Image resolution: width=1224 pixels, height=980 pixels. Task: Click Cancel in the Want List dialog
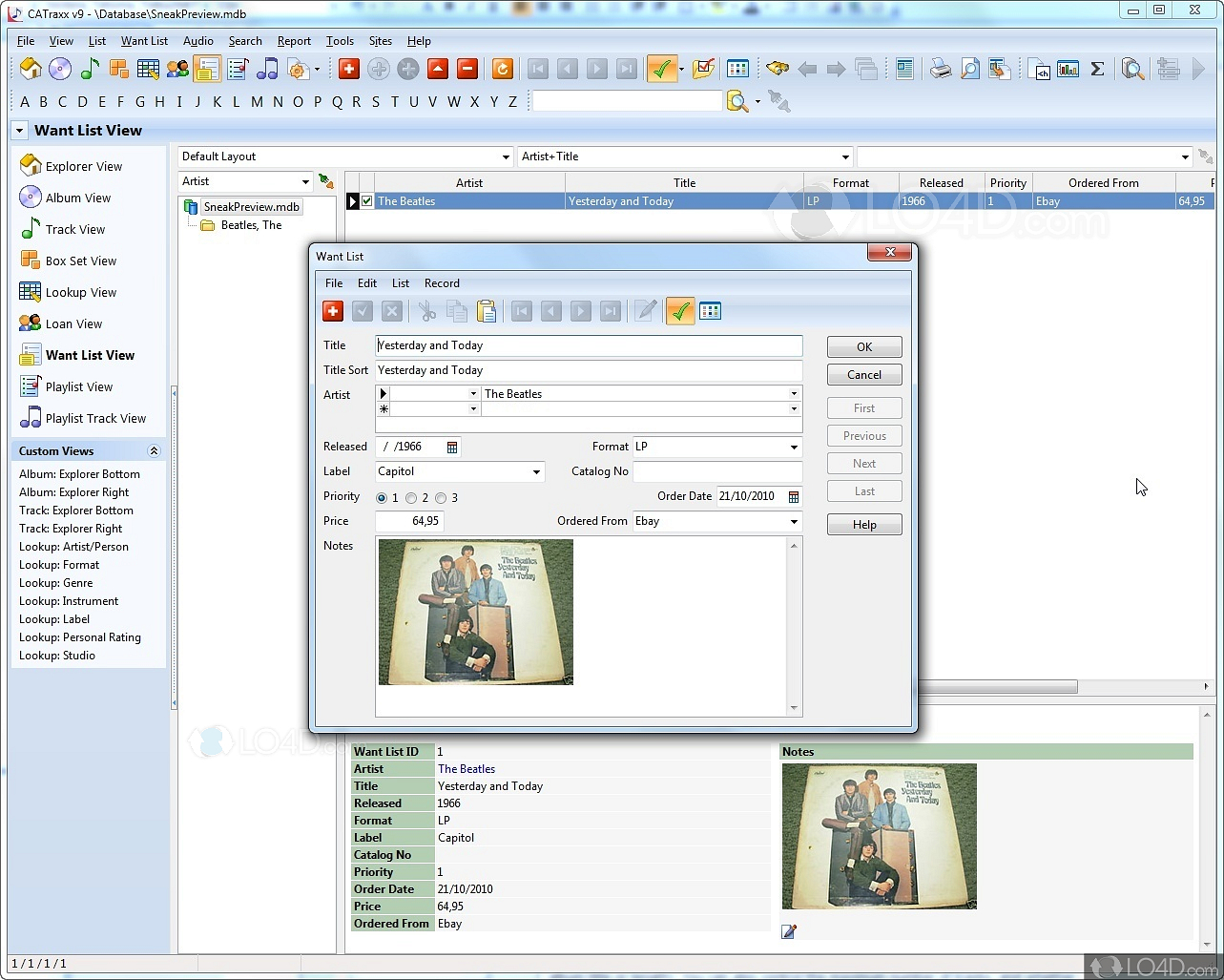coord(864,375)
